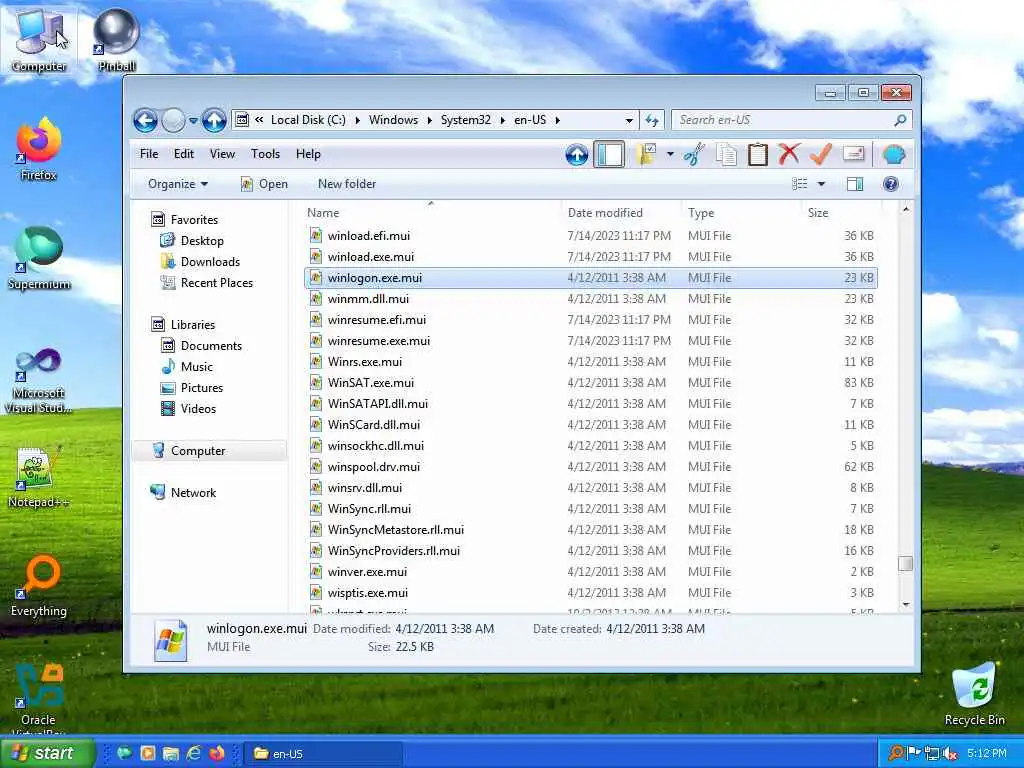Open view options dropdown arrow
Image resolution: width=1024 pixels, height=768 pixels.
(822, 184)
